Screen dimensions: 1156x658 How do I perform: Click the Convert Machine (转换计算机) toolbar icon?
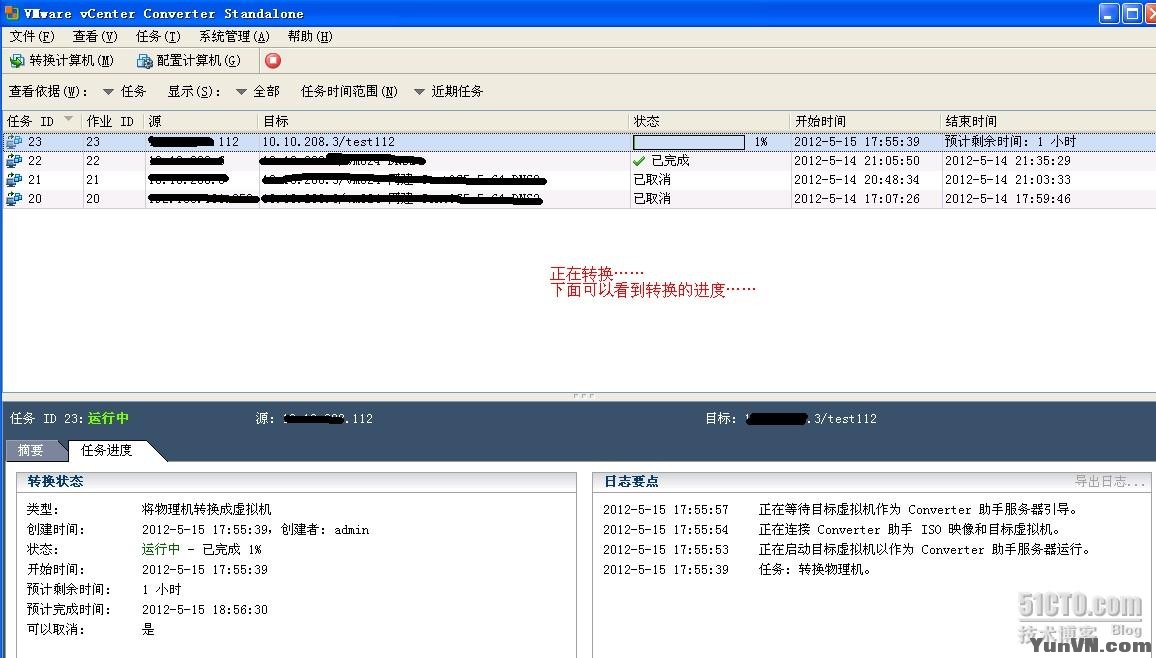17,60
